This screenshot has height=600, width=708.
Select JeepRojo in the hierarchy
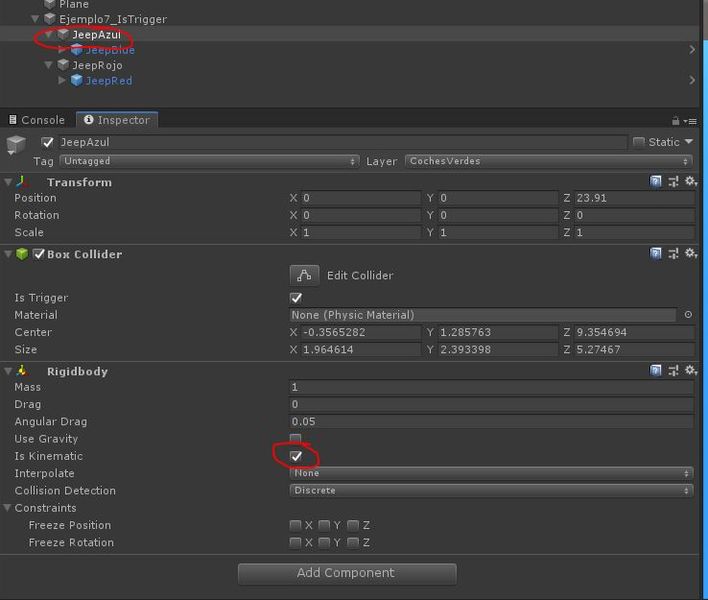(97, 65)
